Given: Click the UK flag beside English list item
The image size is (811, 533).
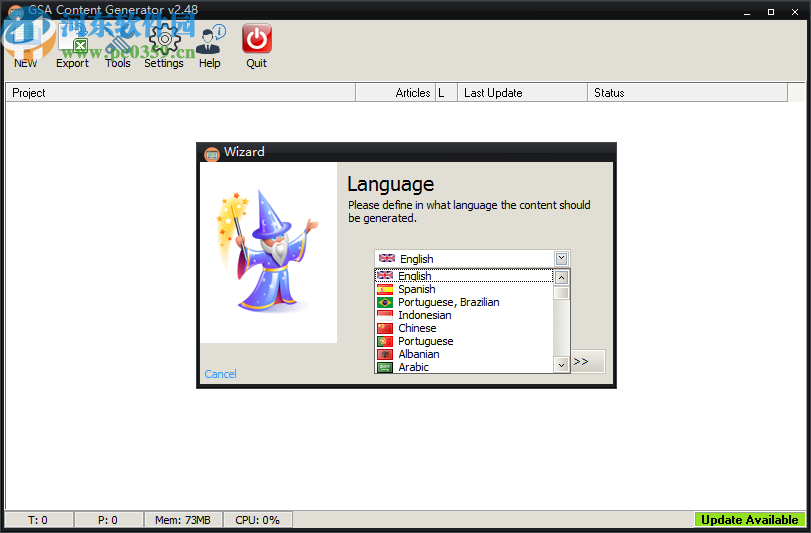Looking at the screenshot, I should pyautogui.click(x=385, y=276).
